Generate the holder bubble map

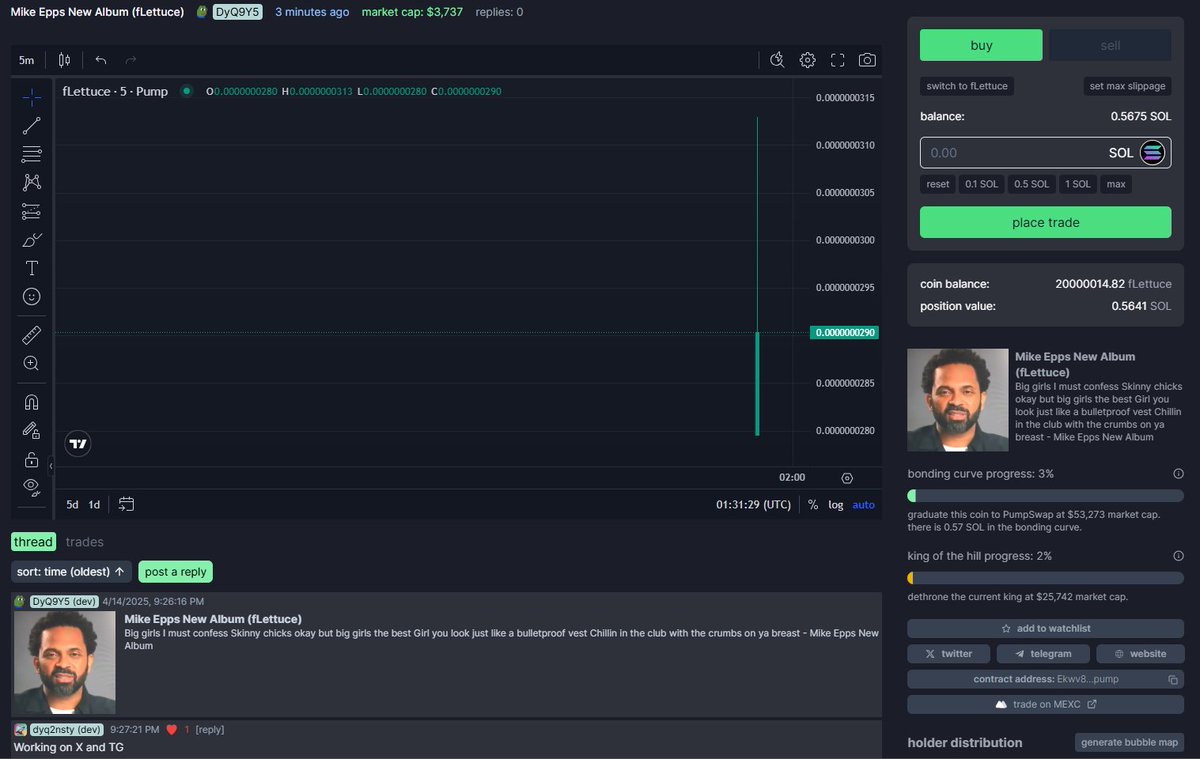click(x=1129, y=742)
